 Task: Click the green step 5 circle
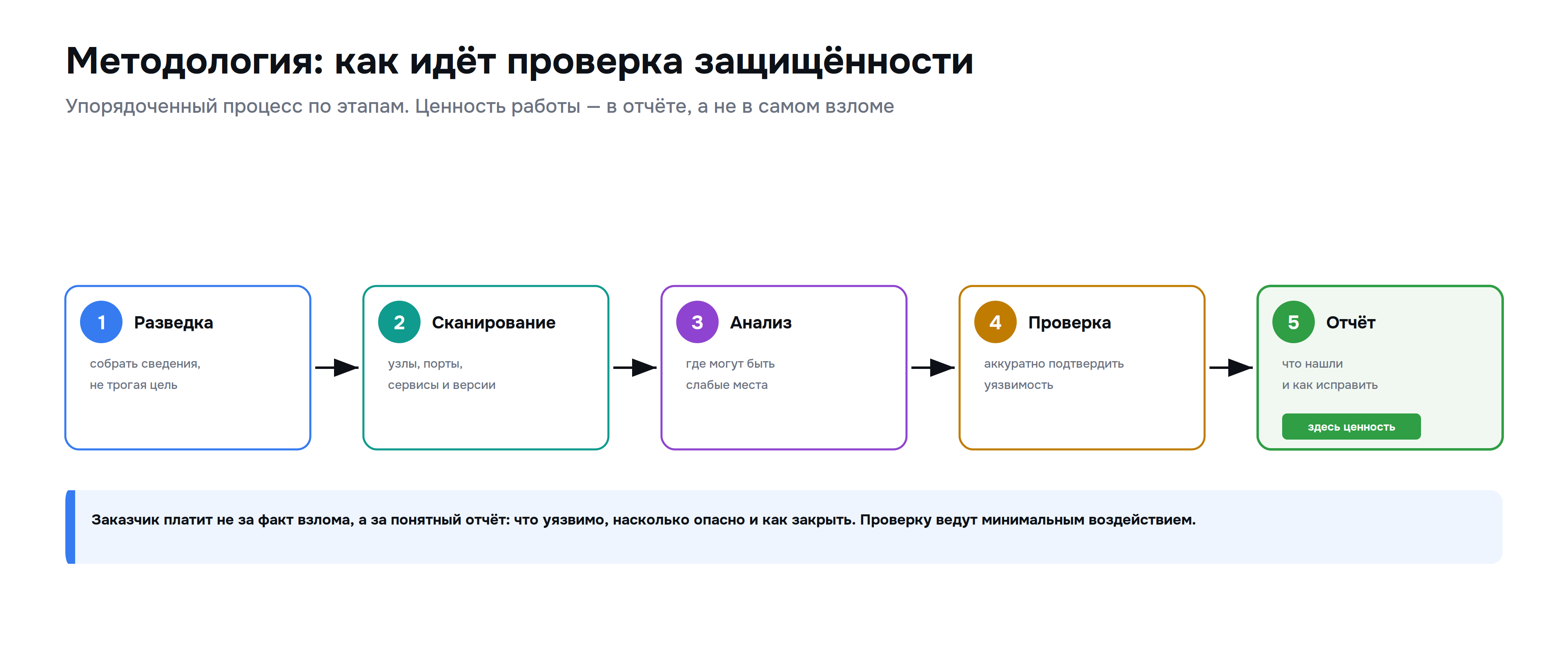click(1293, 322)
